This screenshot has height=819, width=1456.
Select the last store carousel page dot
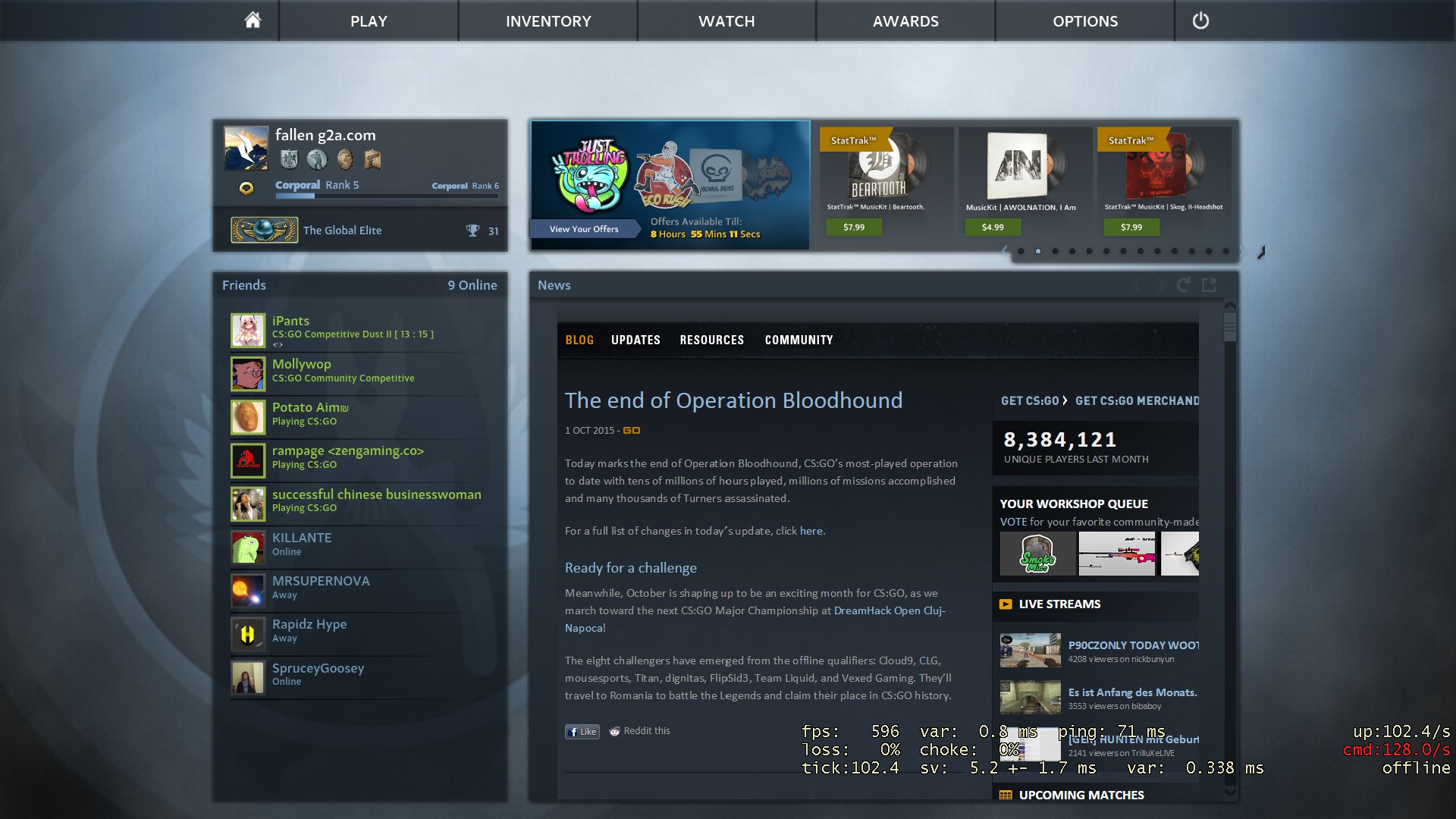(1225, 251)
